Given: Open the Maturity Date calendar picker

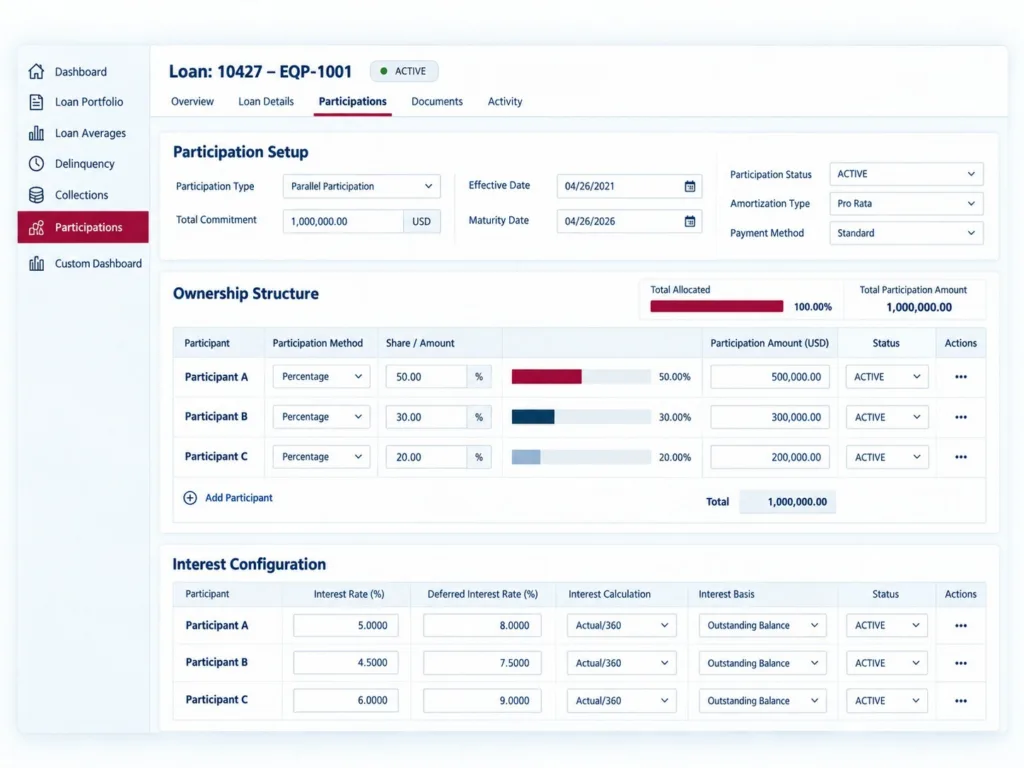Looking at the screenshot, I should (690, 221).
